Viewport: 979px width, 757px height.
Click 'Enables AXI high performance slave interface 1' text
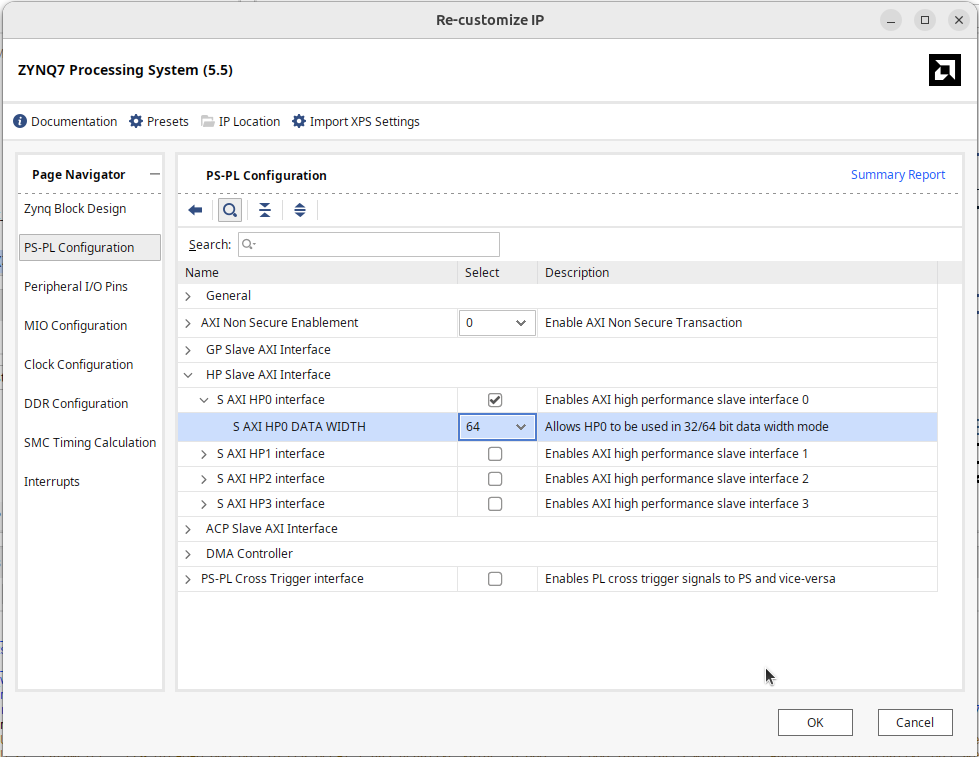[x=676, y=454]
